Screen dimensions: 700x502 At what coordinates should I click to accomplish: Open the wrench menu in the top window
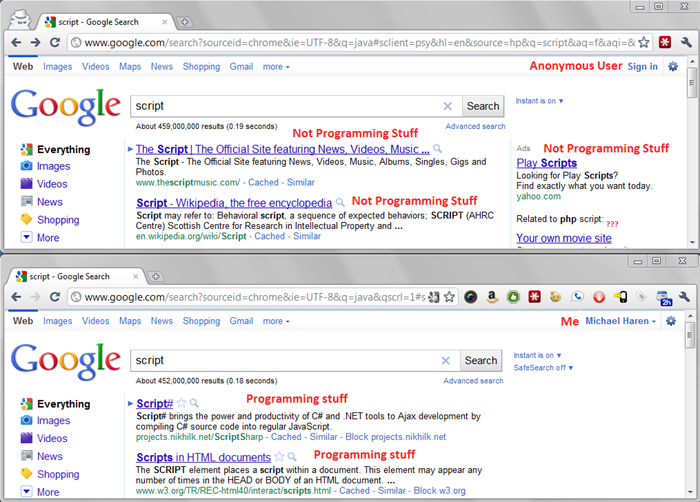pos(687,42)
